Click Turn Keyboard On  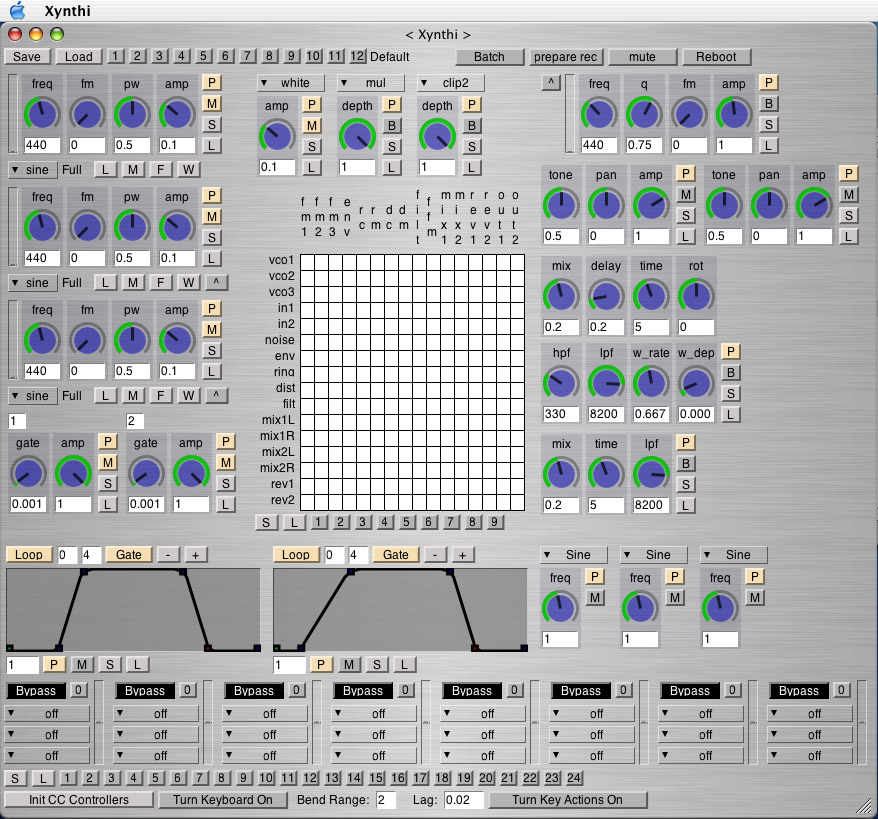point(222,800)
